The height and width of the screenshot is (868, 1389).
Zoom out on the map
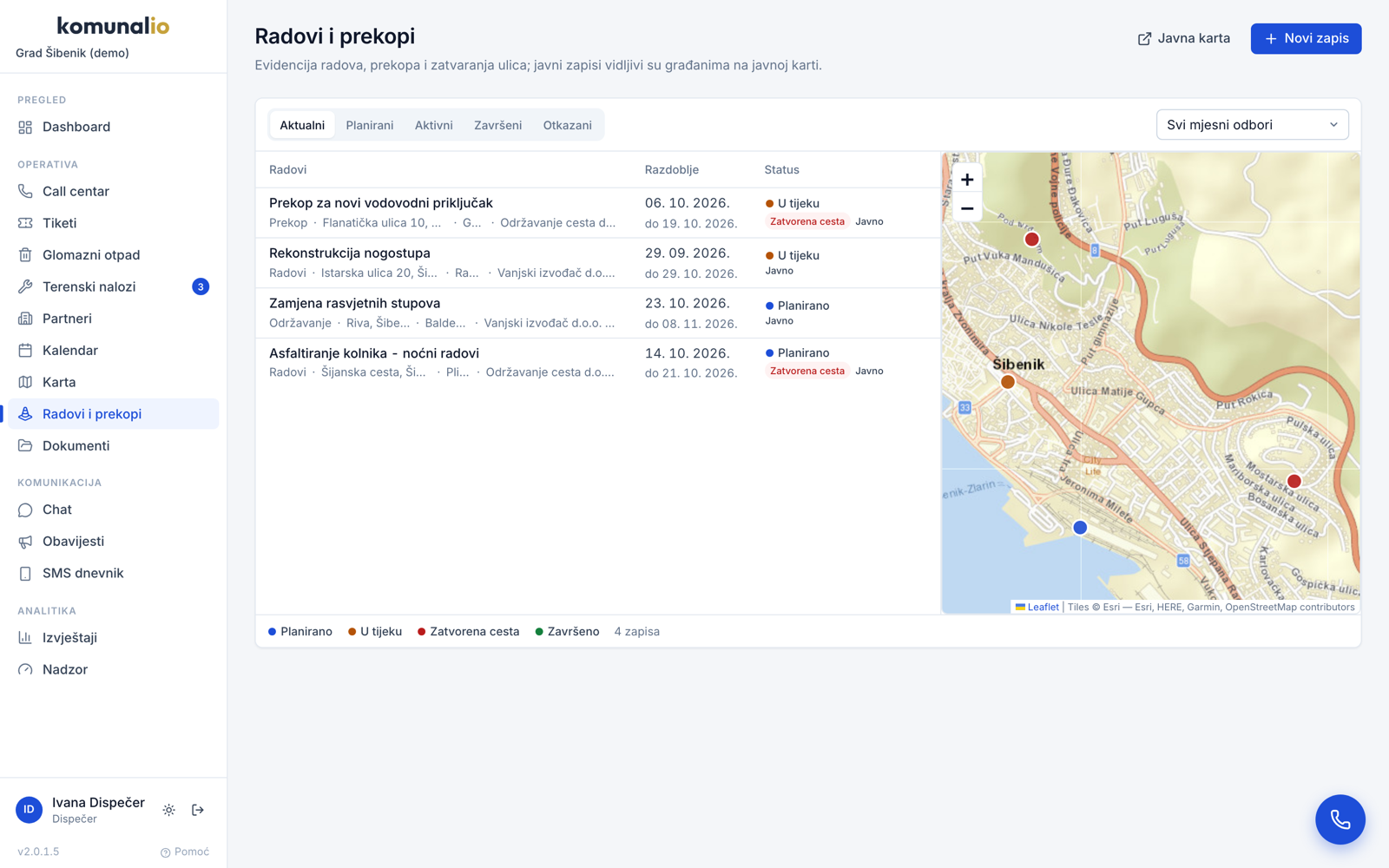point(967,208)
